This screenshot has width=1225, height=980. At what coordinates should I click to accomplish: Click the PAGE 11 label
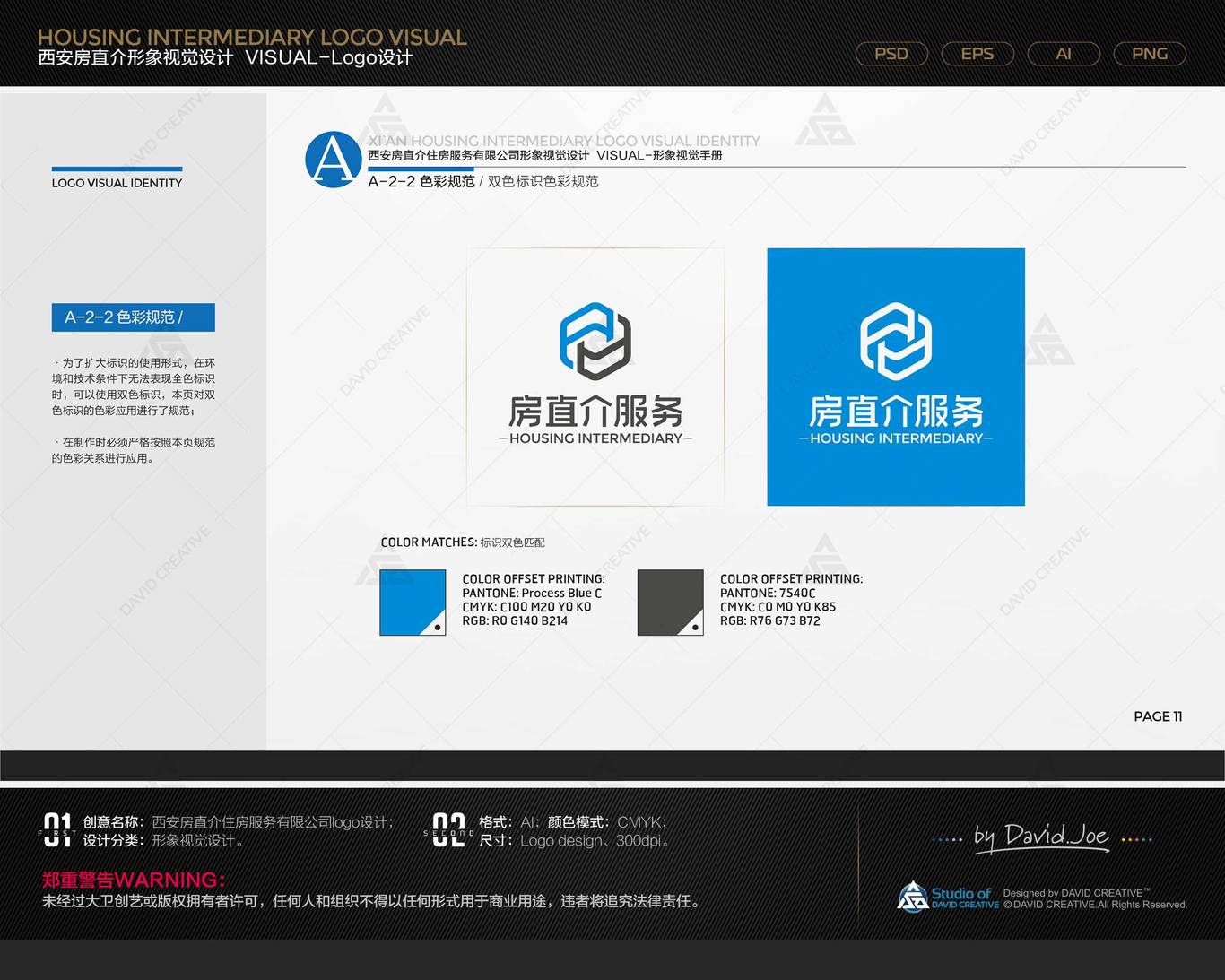click(1158, 716)
